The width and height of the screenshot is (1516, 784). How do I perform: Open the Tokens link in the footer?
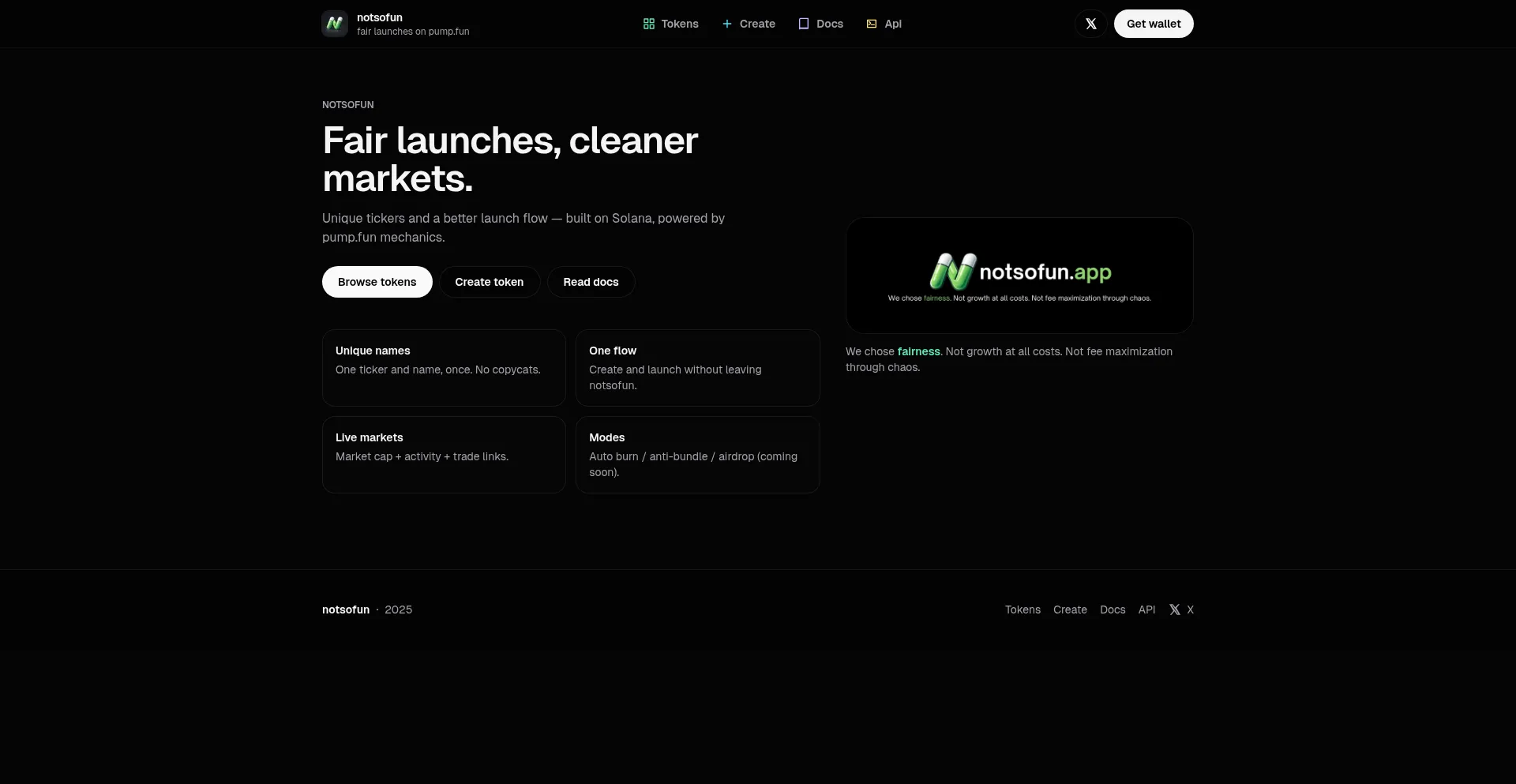point(1022,610)
